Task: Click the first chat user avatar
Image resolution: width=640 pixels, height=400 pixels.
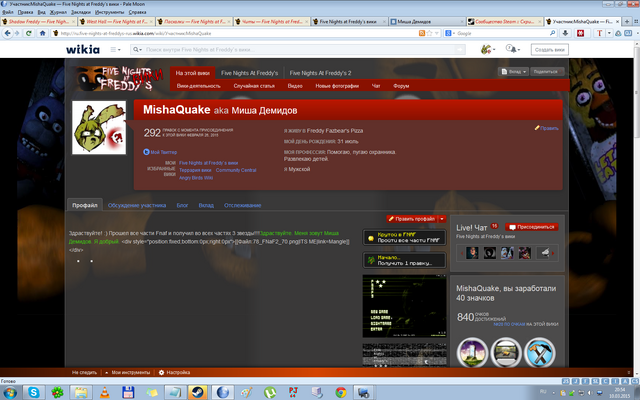Action: pos(472,253)
